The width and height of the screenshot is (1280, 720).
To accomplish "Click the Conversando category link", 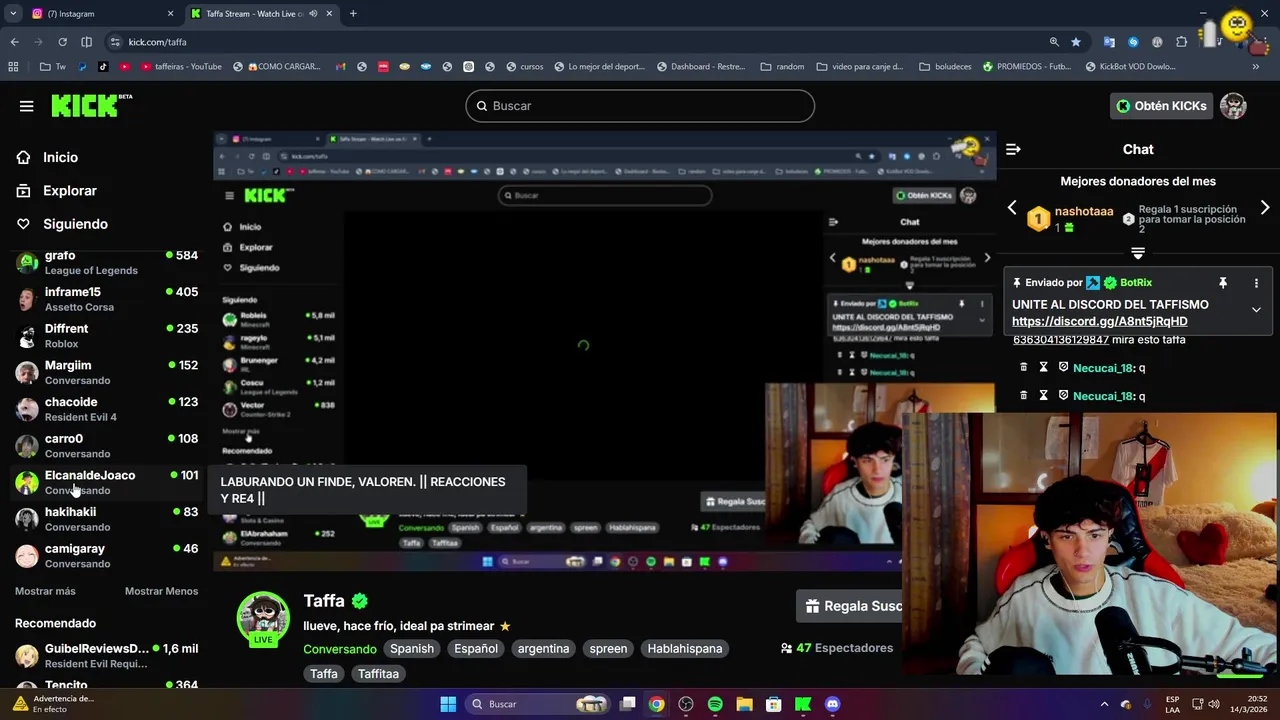I will click(340, 648).
